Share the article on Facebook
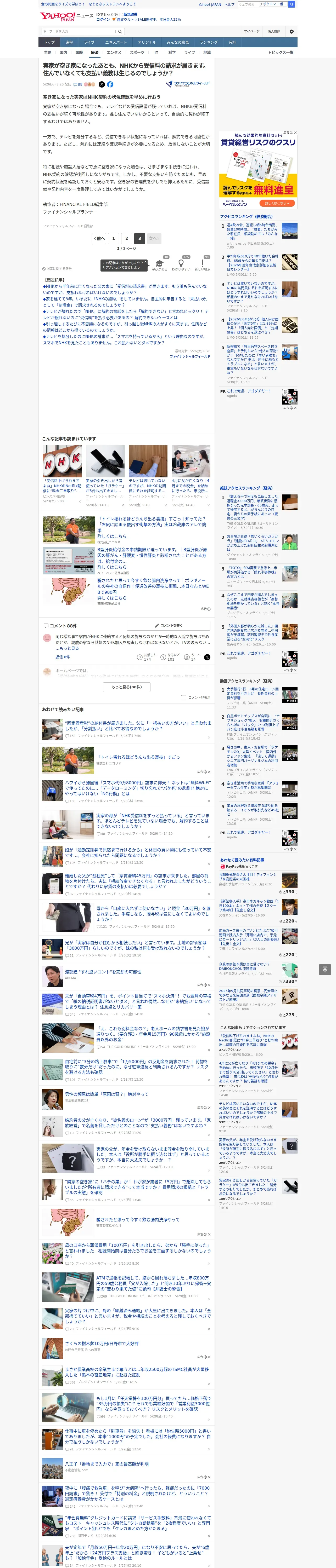336x1568 pixels. (x=110, y=85)
